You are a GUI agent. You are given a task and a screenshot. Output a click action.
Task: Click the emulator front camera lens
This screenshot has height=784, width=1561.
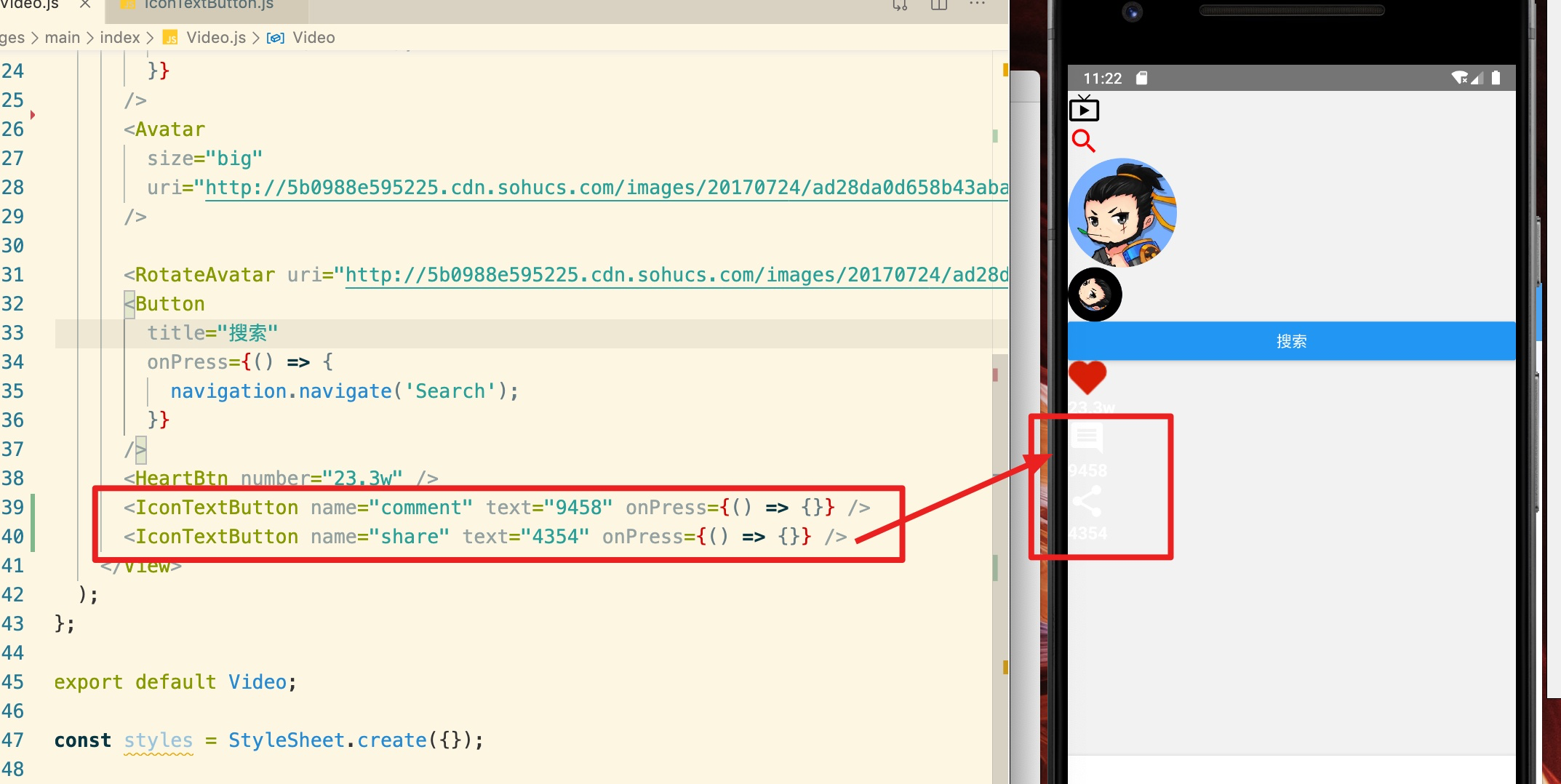(x=1132, y=12)
